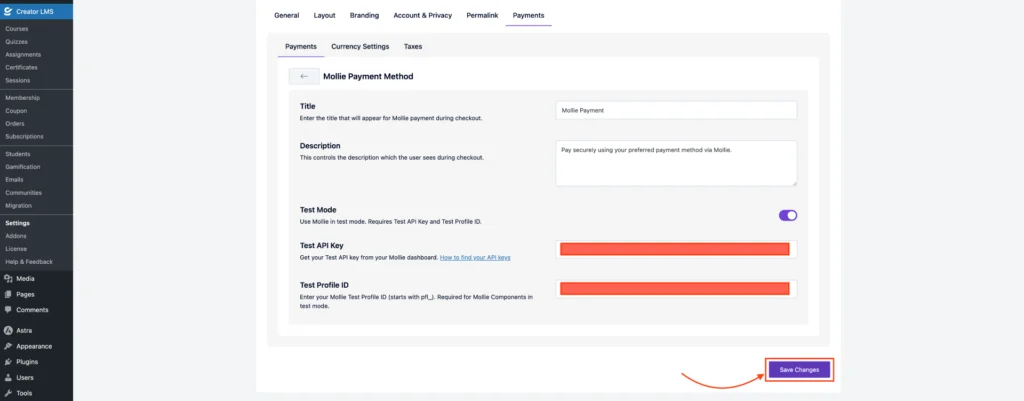Viewport: 1024px width, 401px height.
Task: Click the Users person icon
Action: (9, 378)
